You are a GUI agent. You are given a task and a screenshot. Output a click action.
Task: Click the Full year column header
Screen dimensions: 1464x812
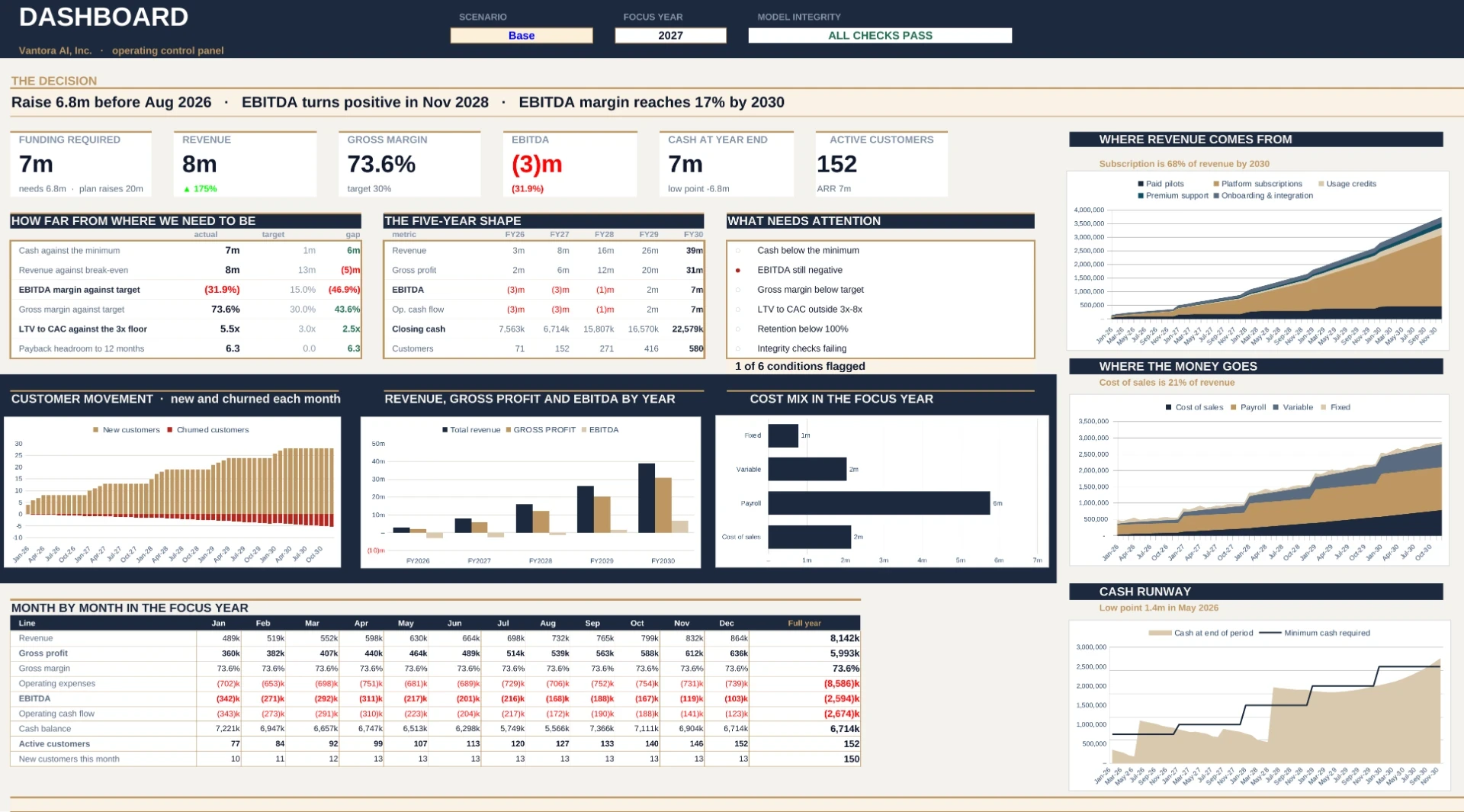(804, 624)
